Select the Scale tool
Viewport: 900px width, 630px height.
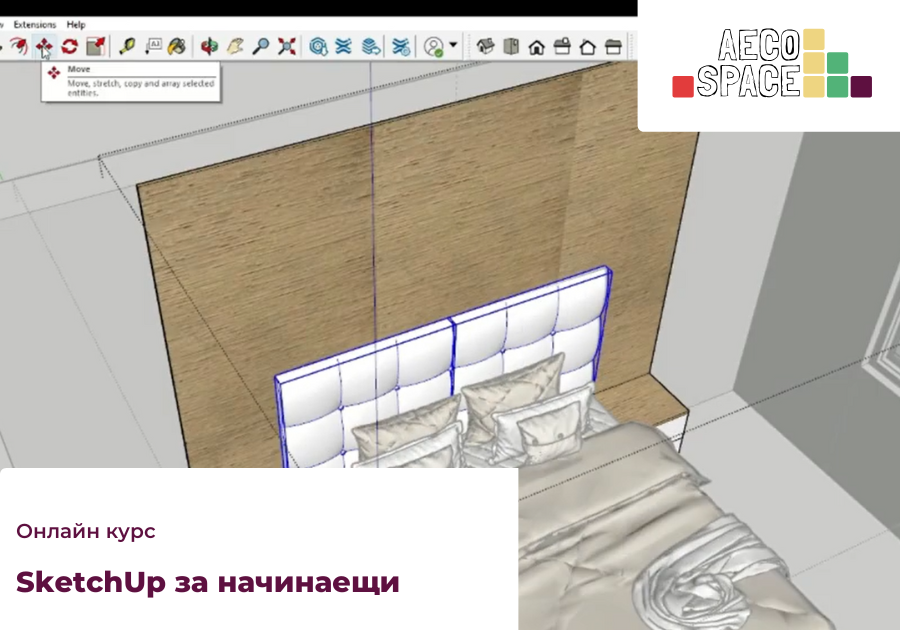tap(95, 45)
